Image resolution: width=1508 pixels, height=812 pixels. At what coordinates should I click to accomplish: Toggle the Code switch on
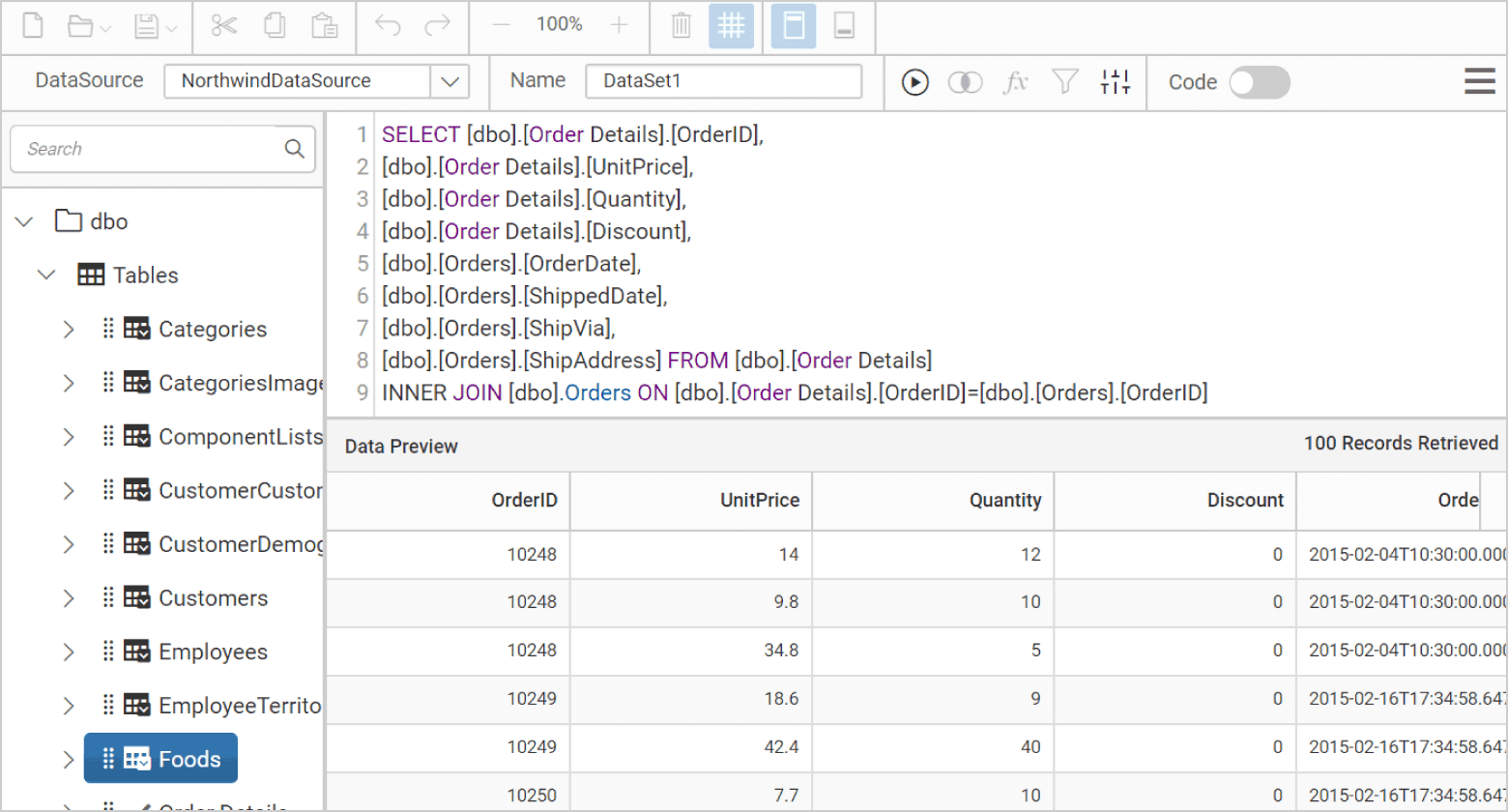tap(1259, 82)
